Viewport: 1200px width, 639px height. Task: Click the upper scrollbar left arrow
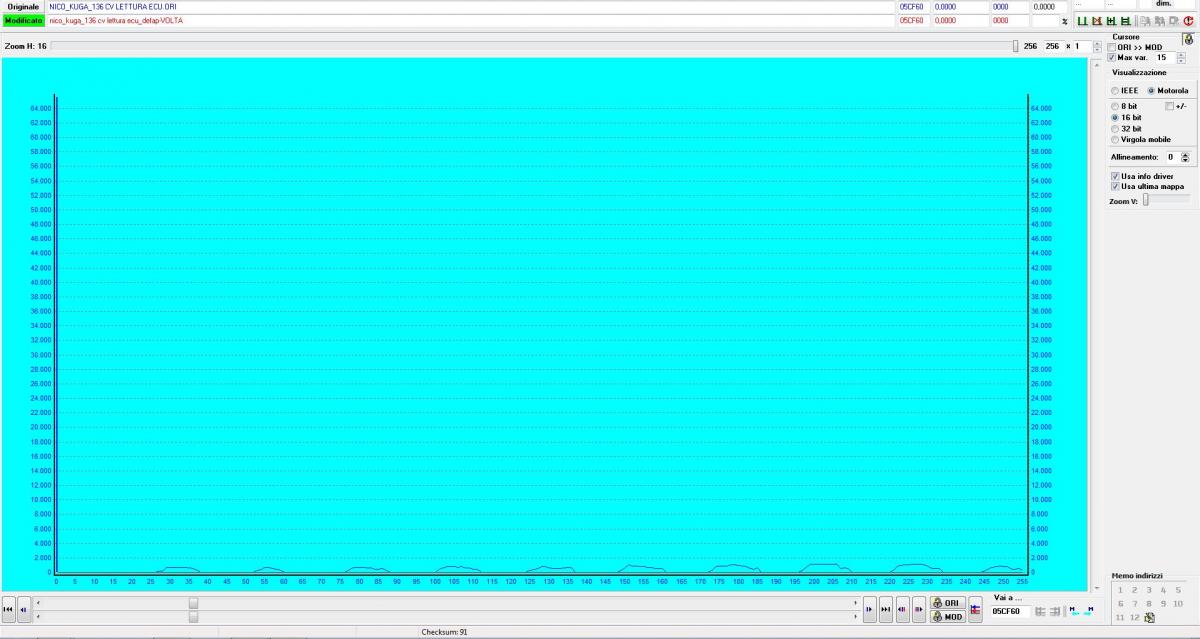(39, 603)
